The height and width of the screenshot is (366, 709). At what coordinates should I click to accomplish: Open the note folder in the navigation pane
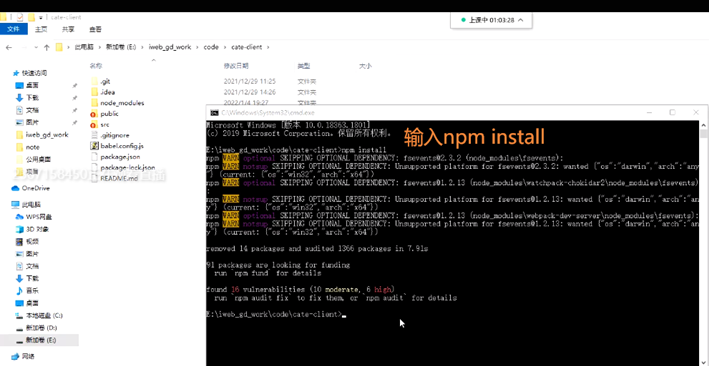33,147
